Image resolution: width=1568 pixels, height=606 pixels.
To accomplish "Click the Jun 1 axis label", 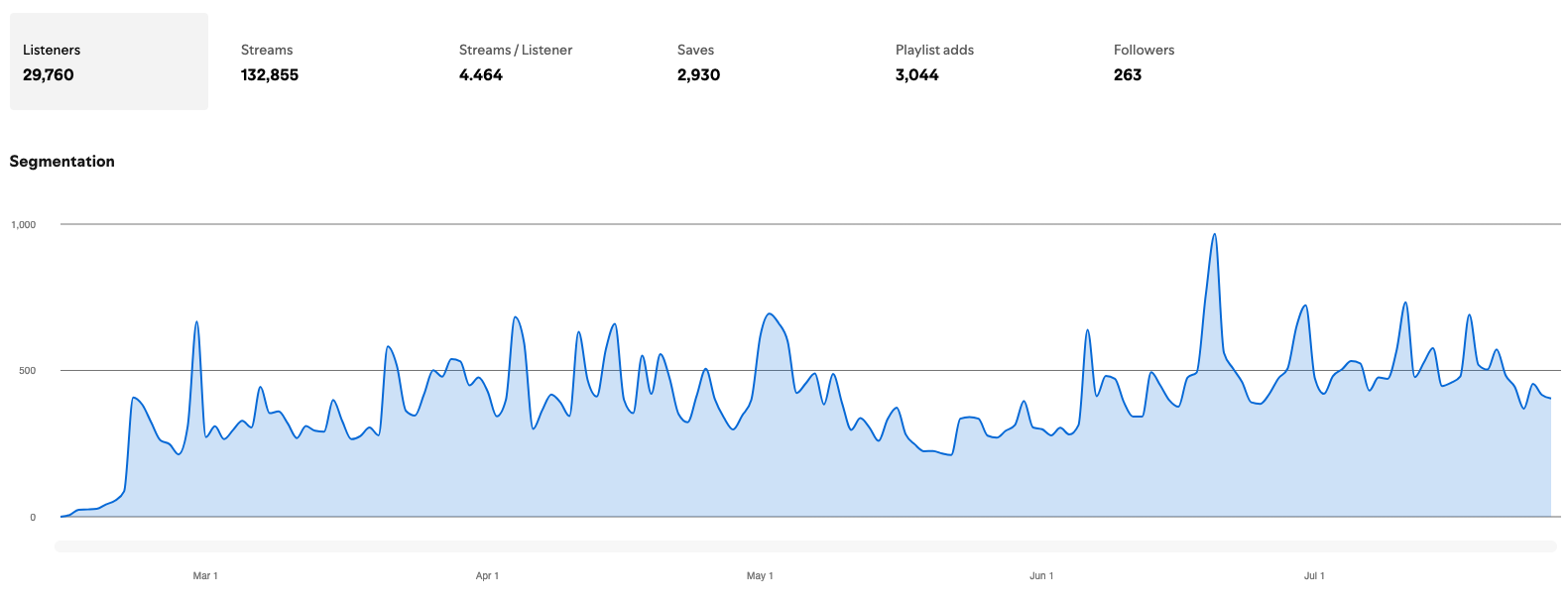I will (1041, 576).
